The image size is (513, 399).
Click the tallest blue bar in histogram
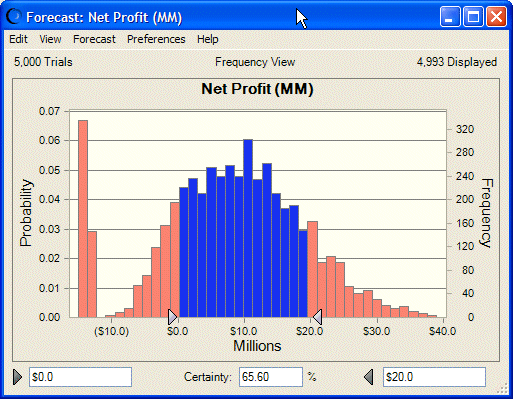tap(248, 228)
